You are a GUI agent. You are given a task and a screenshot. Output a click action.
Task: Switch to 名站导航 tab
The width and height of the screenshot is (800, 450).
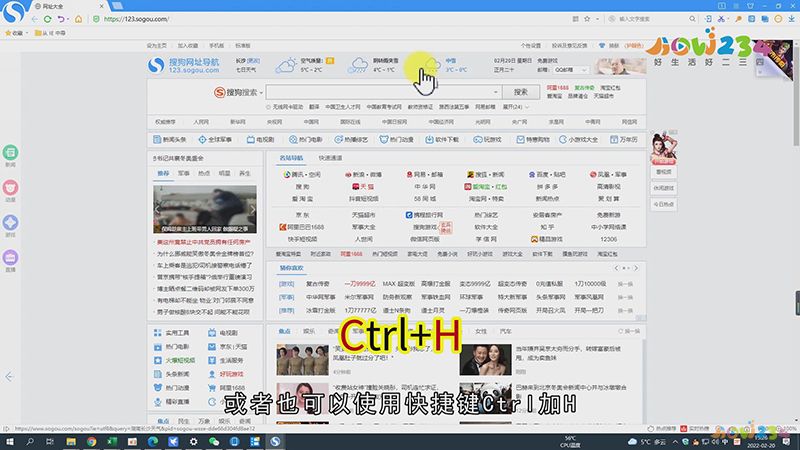tap(291, 158)
